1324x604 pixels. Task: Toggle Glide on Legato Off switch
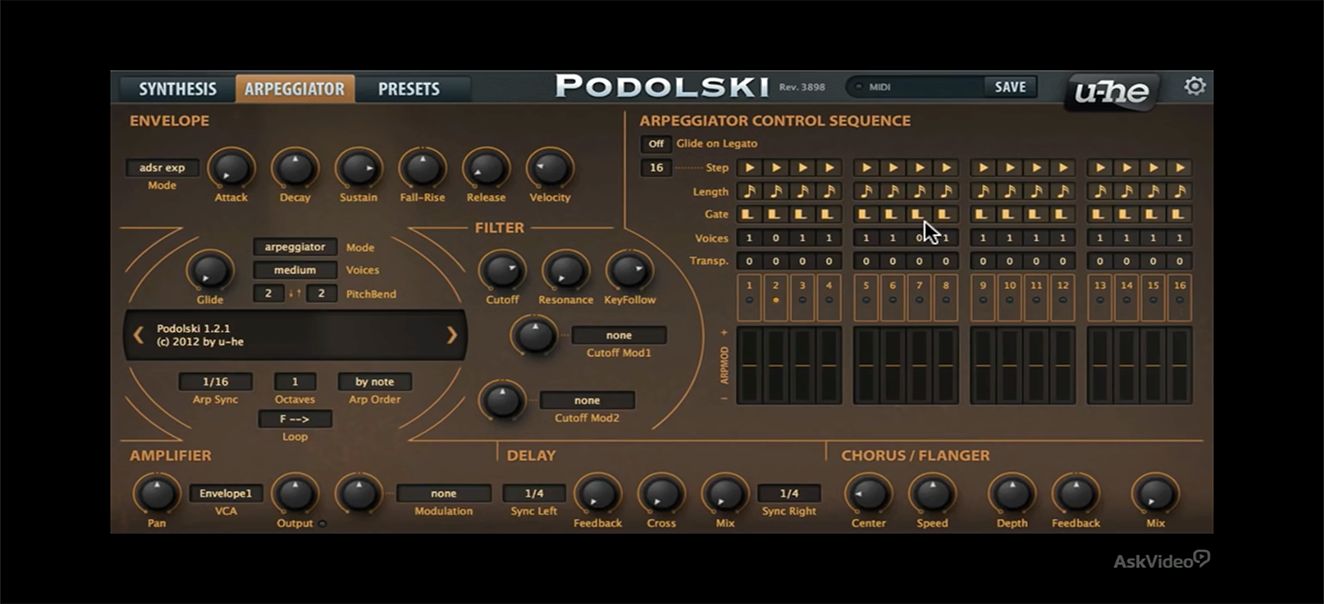click(655, 144)
